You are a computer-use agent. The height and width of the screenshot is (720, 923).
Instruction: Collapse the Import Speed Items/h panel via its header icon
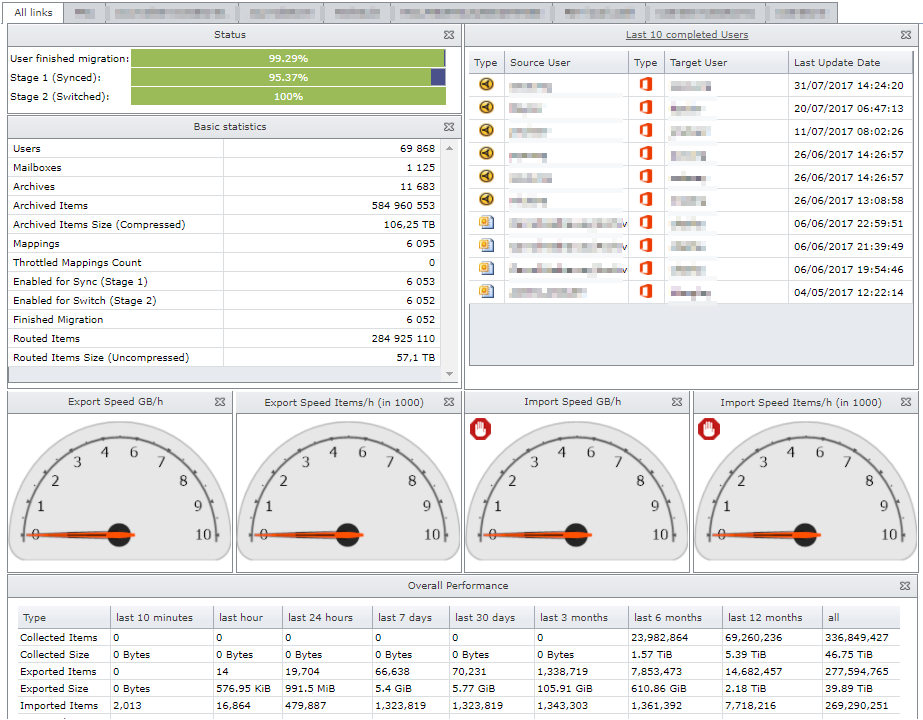coord(908,402)
